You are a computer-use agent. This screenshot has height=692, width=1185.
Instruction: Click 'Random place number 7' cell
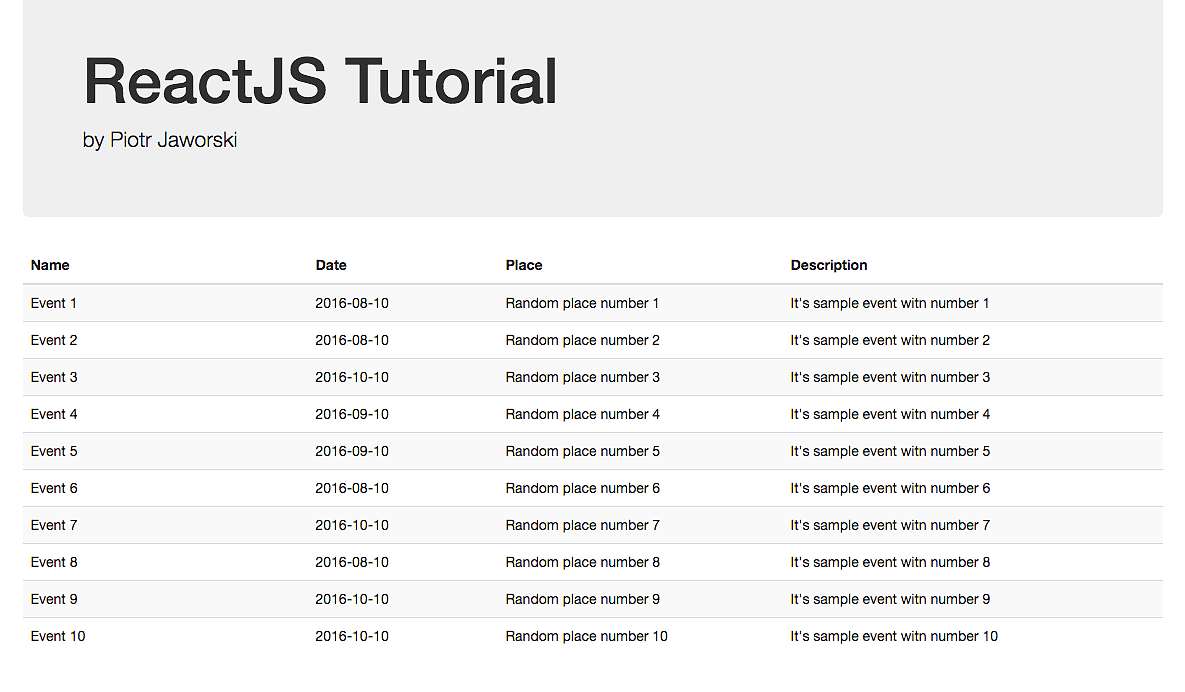pos(583,525)
